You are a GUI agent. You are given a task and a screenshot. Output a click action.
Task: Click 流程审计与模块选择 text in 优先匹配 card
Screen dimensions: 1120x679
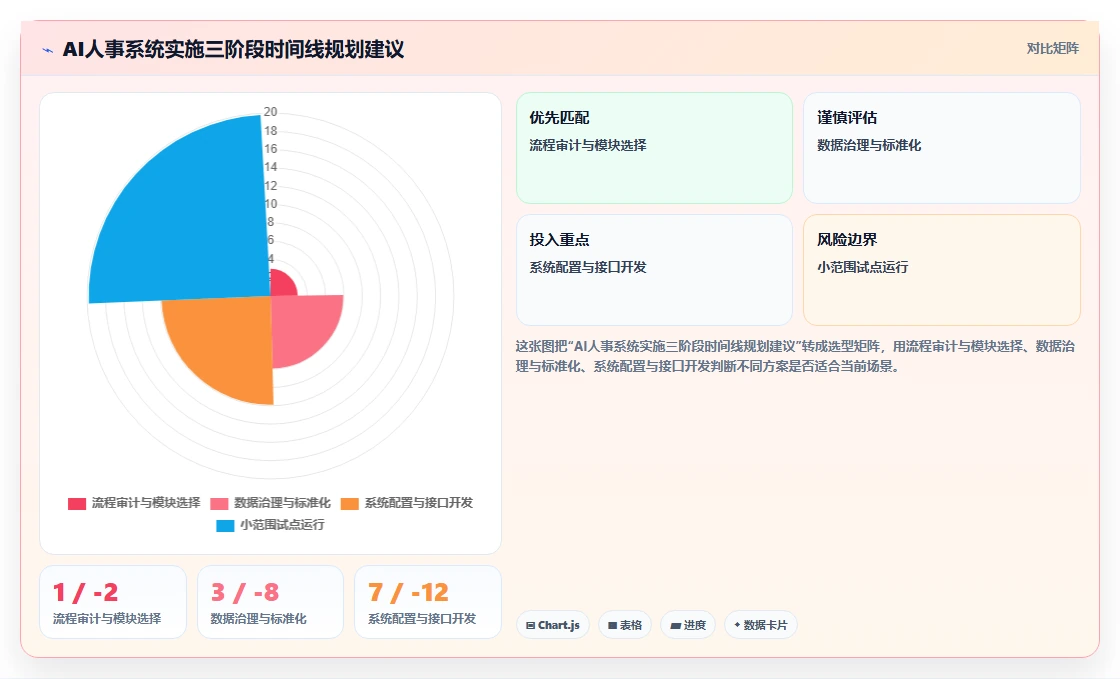click(588, 145)
